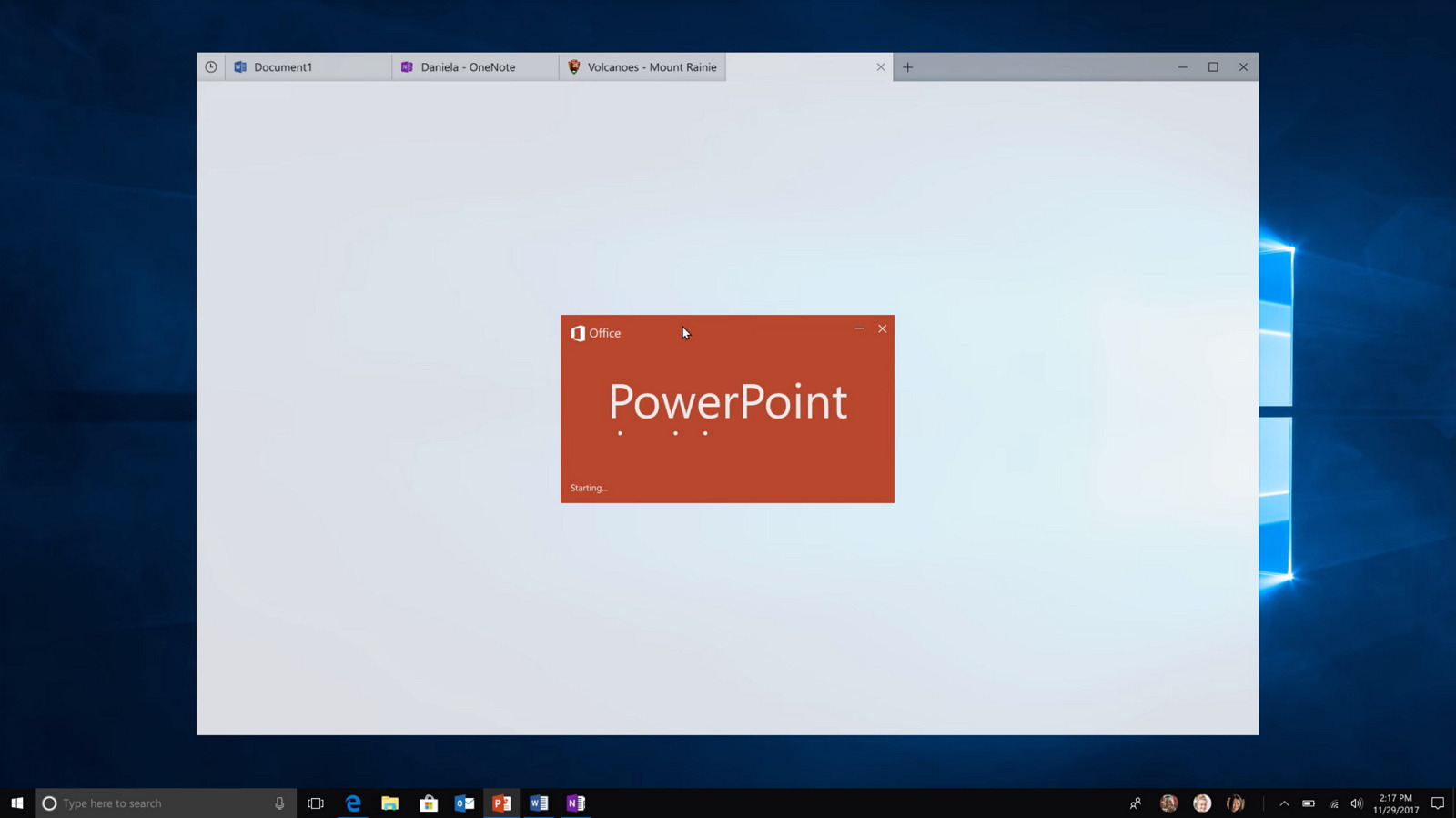Viewport: 1456px width, 818px height.
Task: Show hidden system tray icons
Action: [1284, 803]
